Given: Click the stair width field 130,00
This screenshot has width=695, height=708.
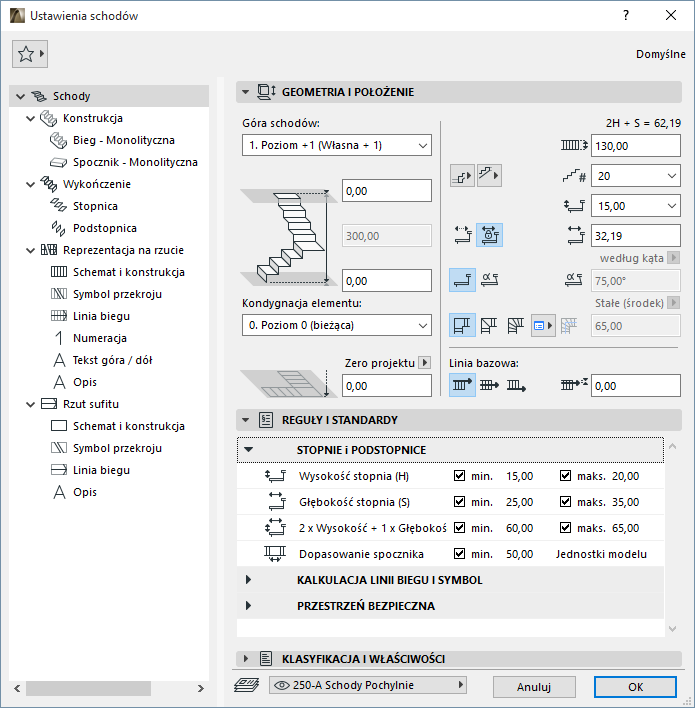Looking at the screenshot, I should (635, 146).
